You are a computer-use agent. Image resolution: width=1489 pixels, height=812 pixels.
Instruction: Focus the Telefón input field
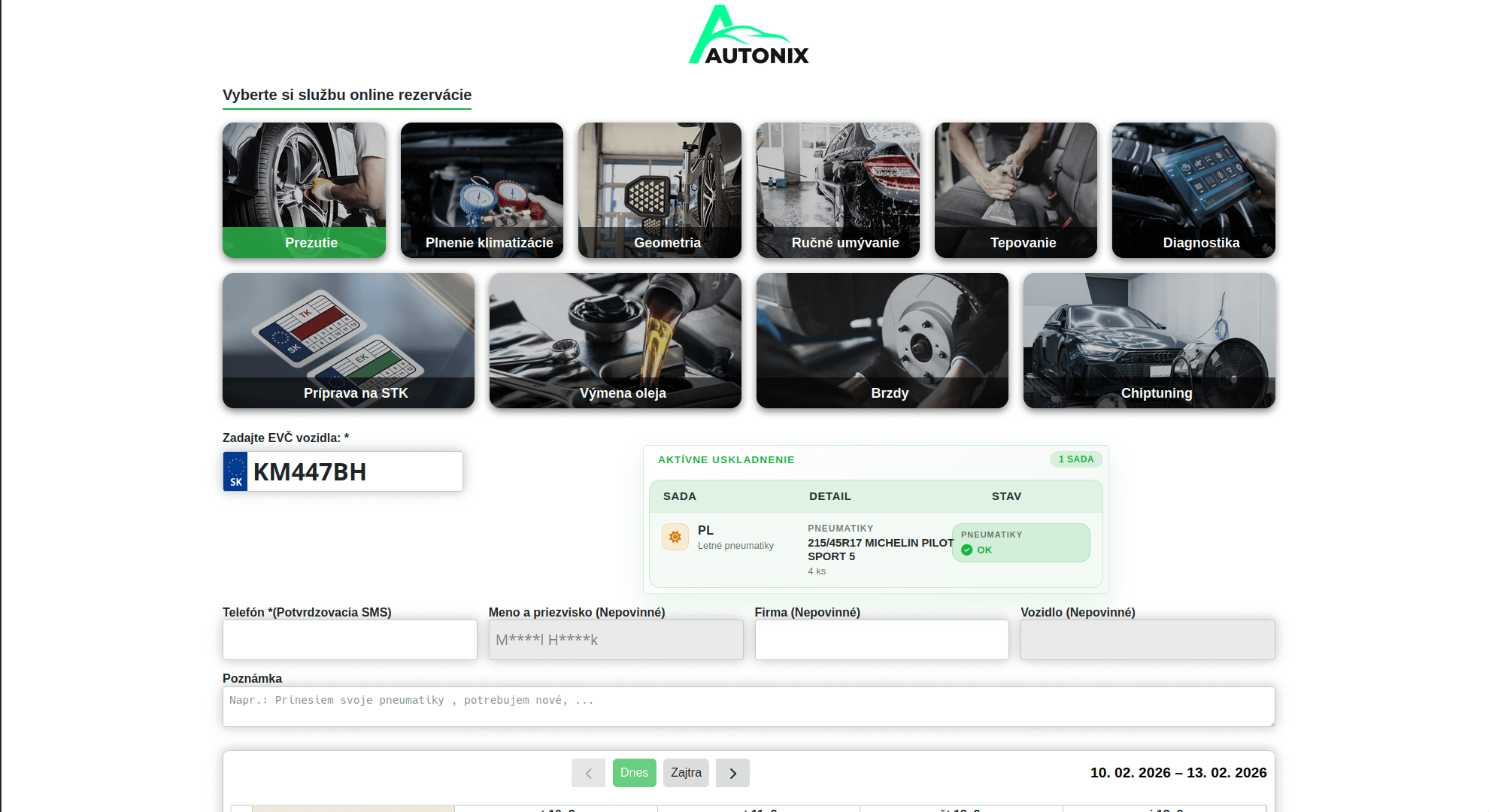[350, 640]
